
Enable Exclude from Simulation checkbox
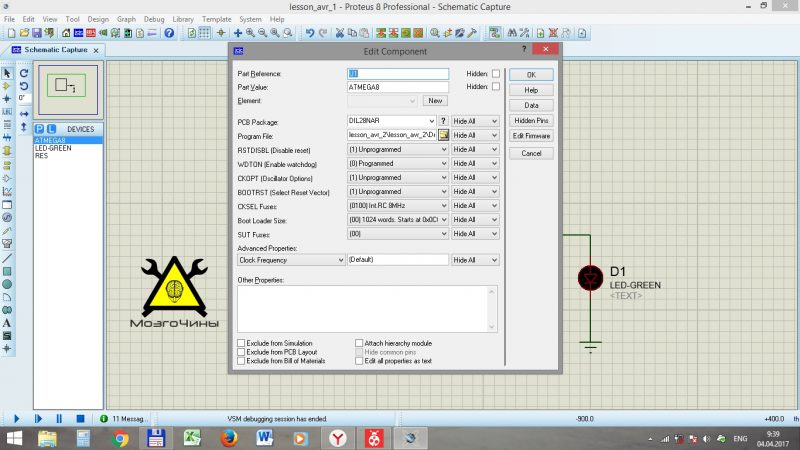[x=241, y=343]
